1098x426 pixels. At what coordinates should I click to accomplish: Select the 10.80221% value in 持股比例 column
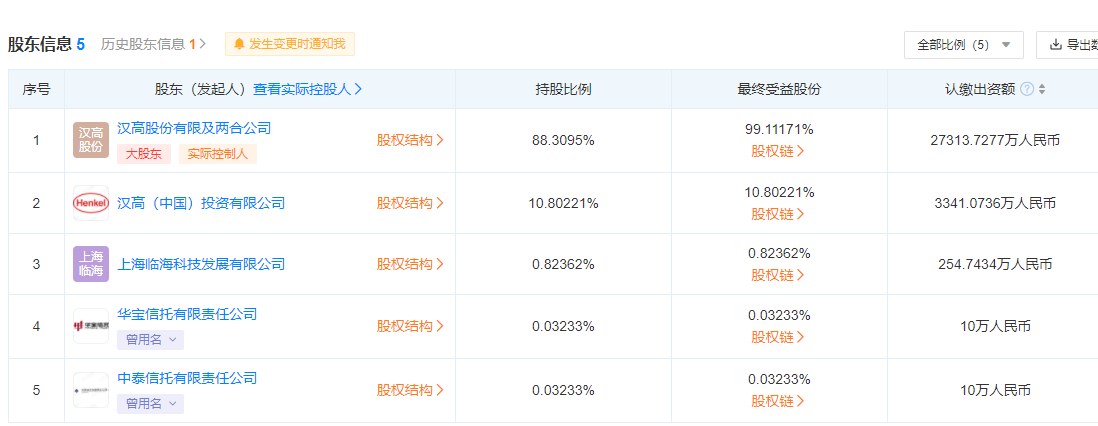coord(564,203)
